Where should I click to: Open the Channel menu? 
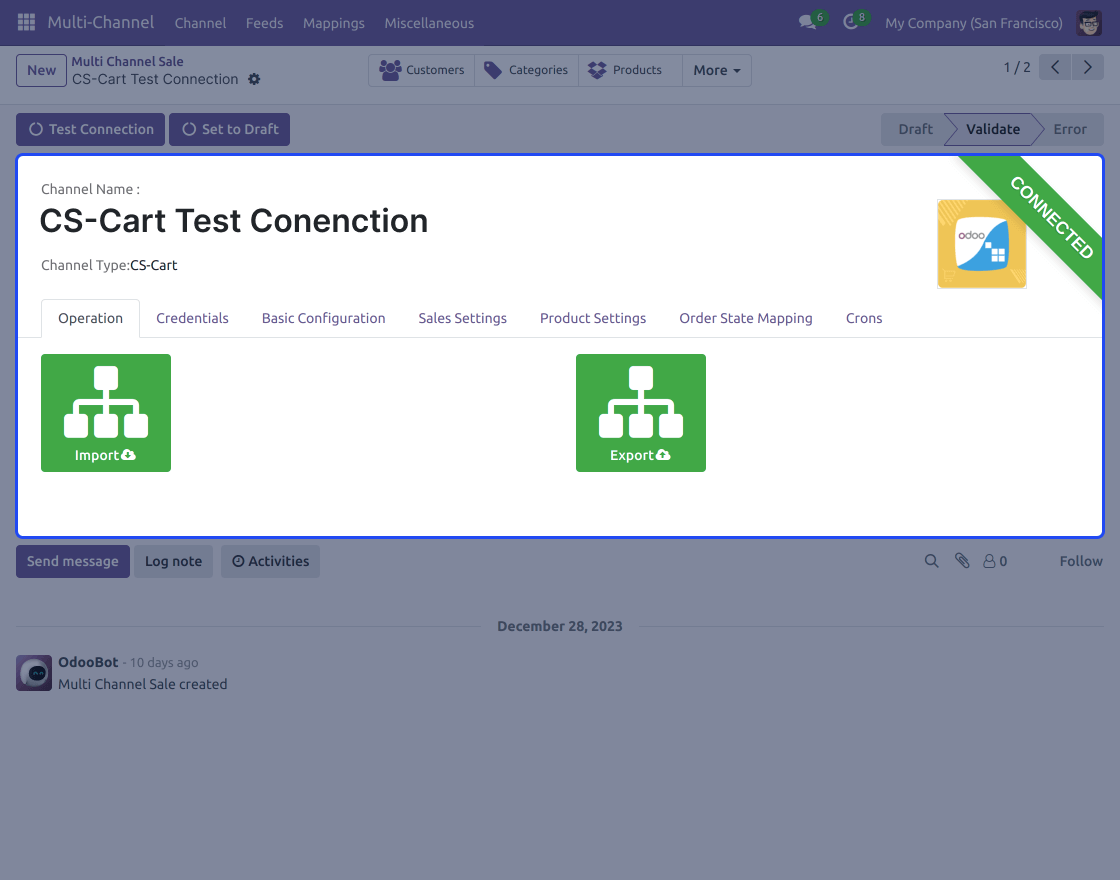(x=200, y=23)
